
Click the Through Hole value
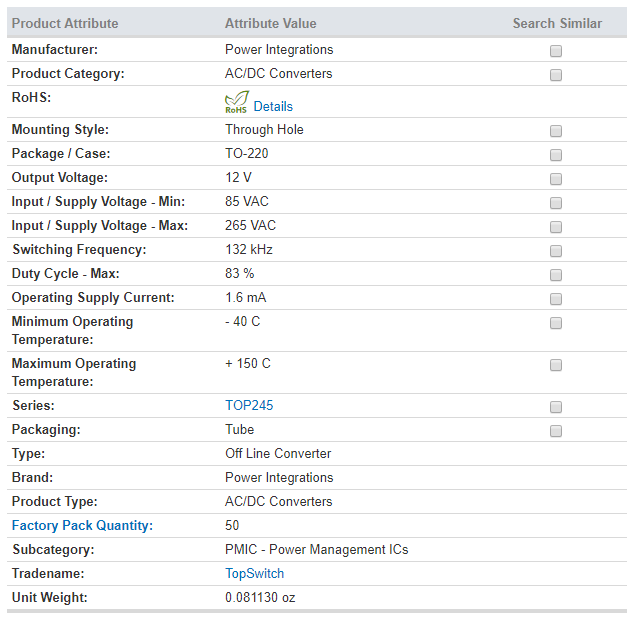[x=264, y=129]
